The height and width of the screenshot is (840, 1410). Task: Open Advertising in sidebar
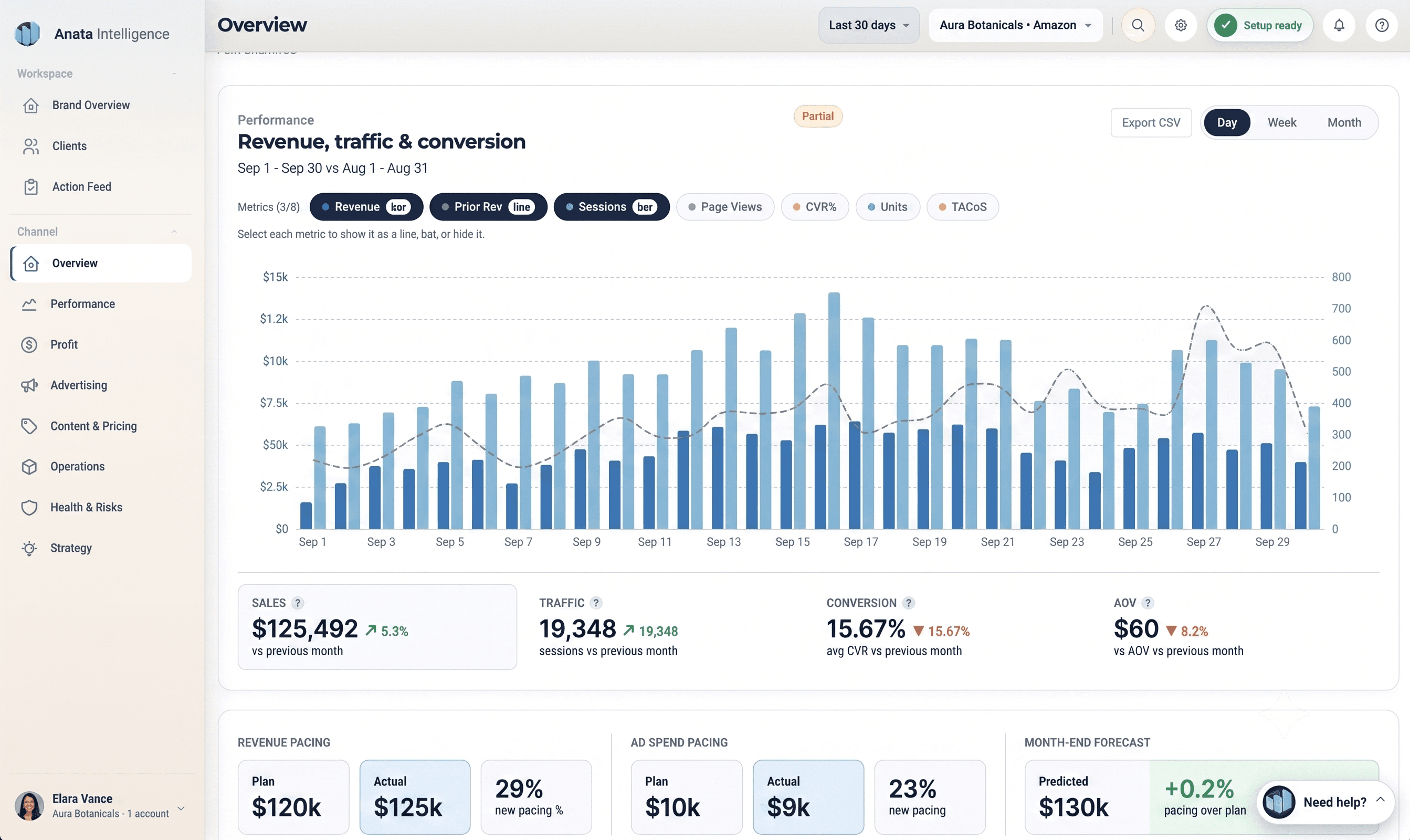tap(101, 385)
